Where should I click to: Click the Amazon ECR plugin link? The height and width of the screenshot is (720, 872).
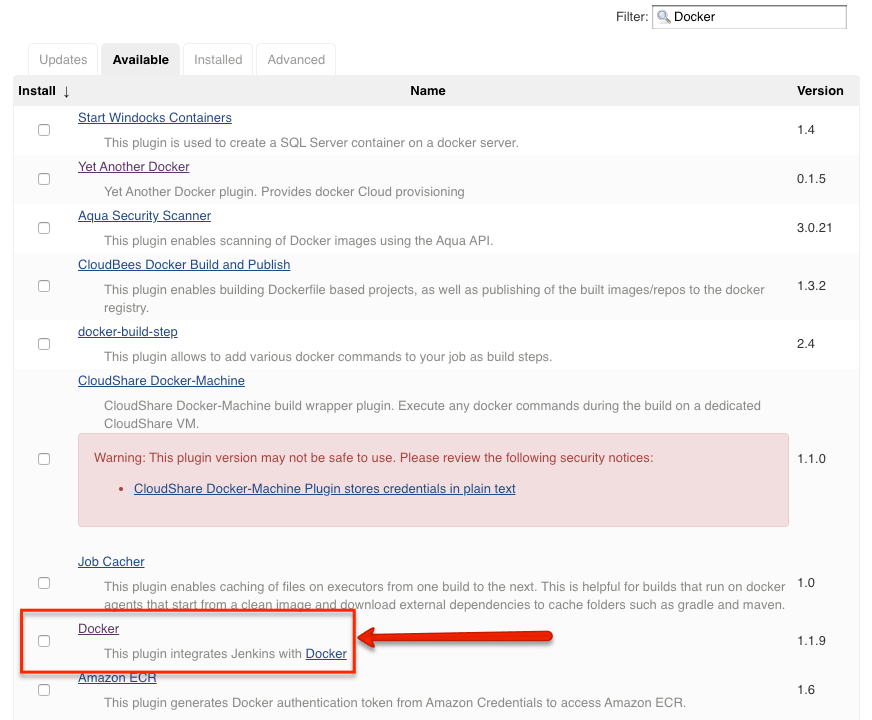[x=117, y=677]
